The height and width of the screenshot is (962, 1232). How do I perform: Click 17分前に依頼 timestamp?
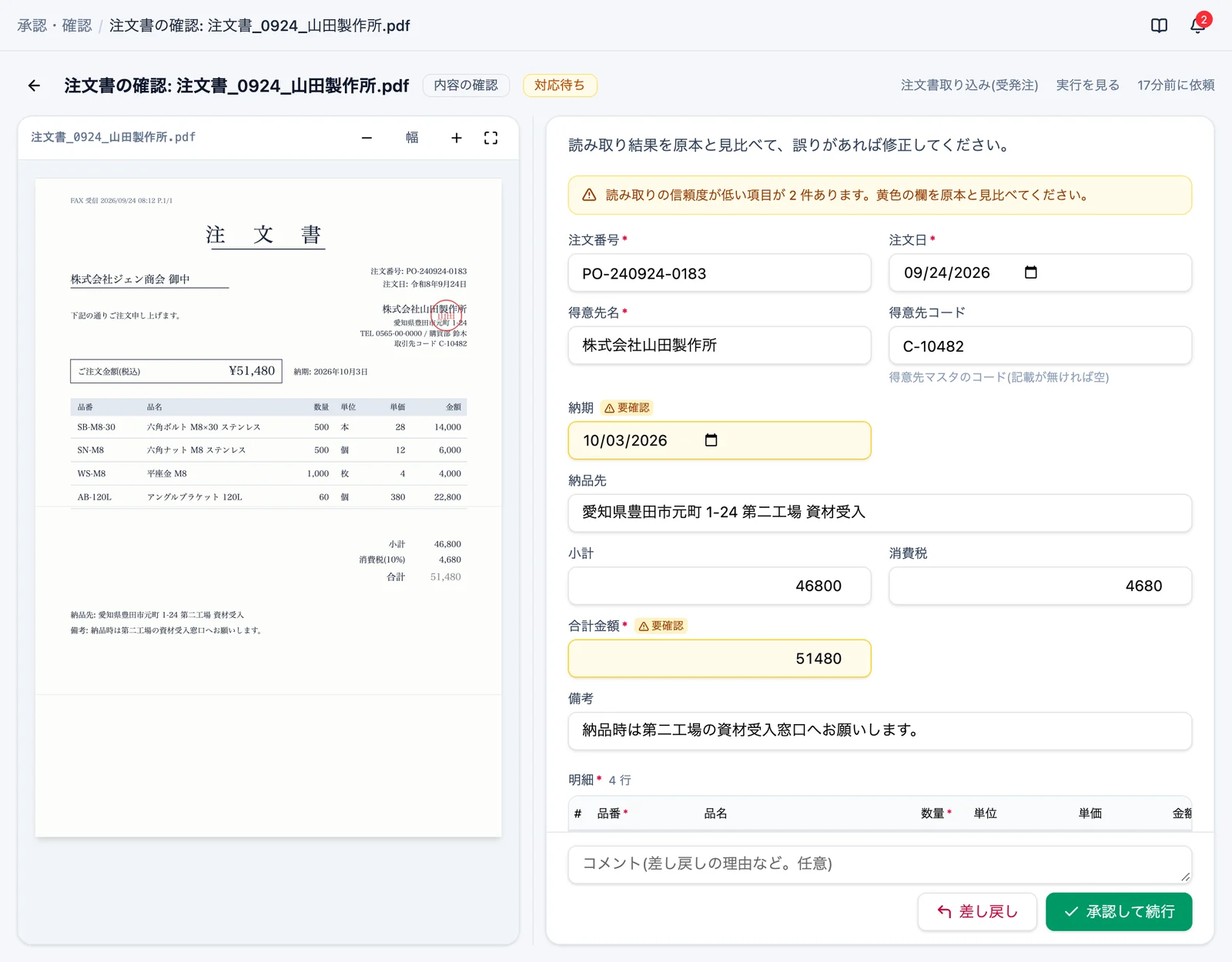[1176, 85]
